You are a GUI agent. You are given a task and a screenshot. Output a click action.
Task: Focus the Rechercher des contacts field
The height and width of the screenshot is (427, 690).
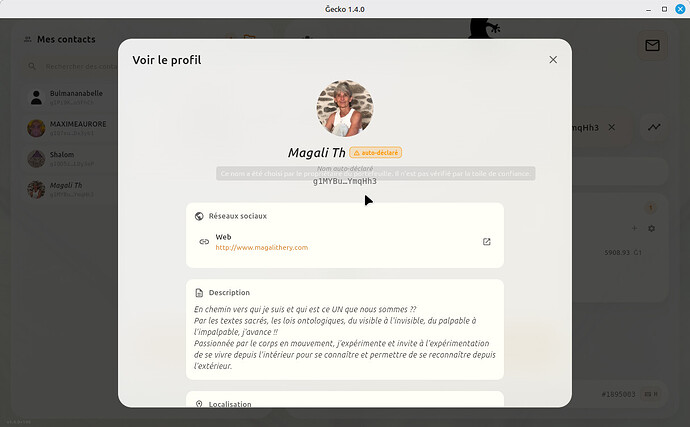[70, 66]
